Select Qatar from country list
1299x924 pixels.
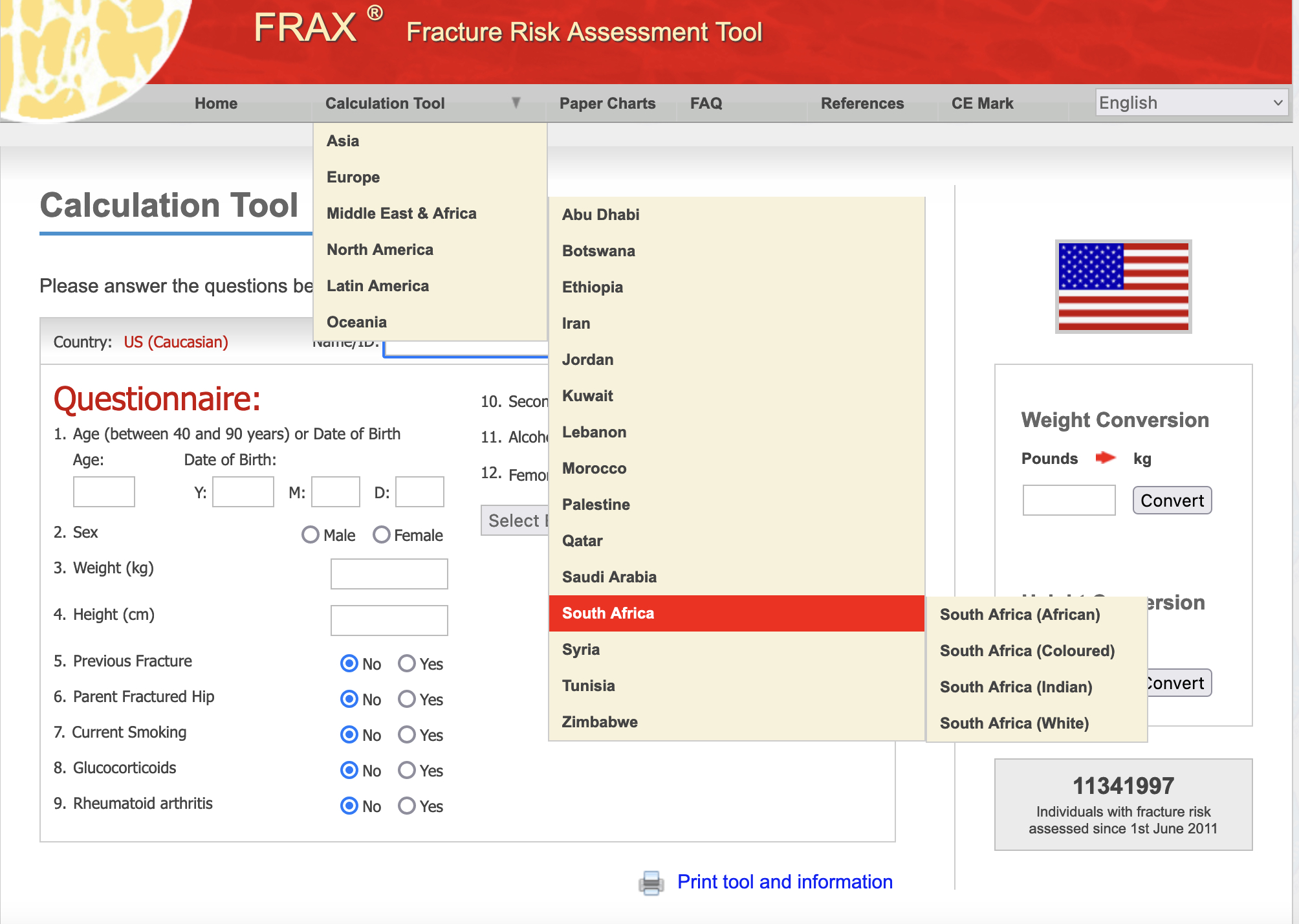click(x=737, y=541)
